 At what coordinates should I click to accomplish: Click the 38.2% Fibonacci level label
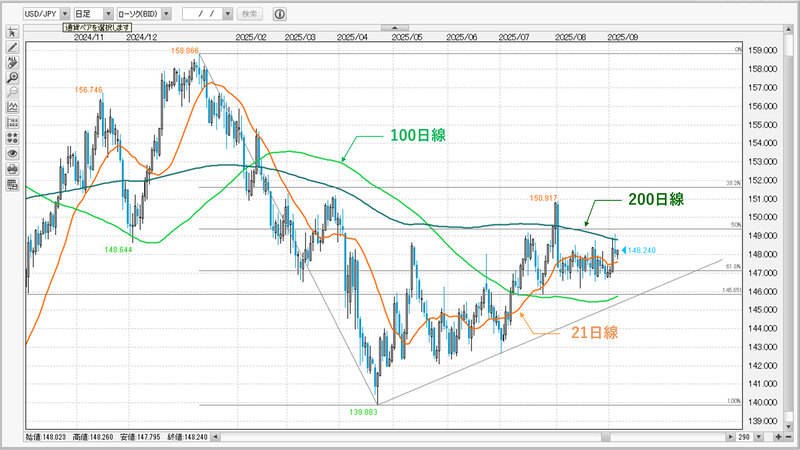tap(734, 183)
